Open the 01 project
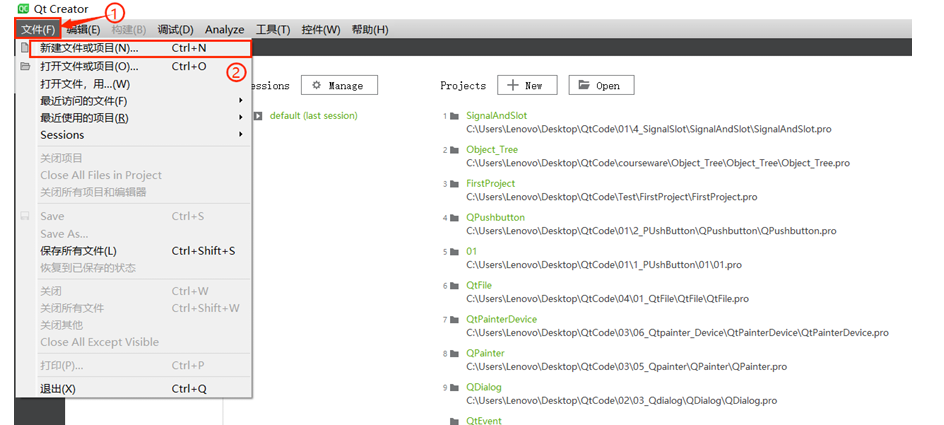Screen dimensions: 944x425 [471, 251]
